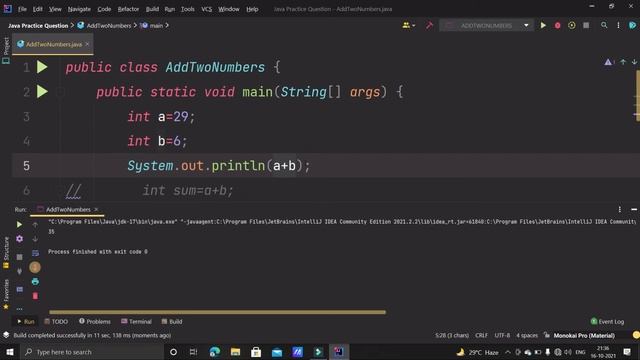Viewport: 640px width, 360px height.
Task: Open Search Everywhere magnifier icon
Action: [604, 25]
